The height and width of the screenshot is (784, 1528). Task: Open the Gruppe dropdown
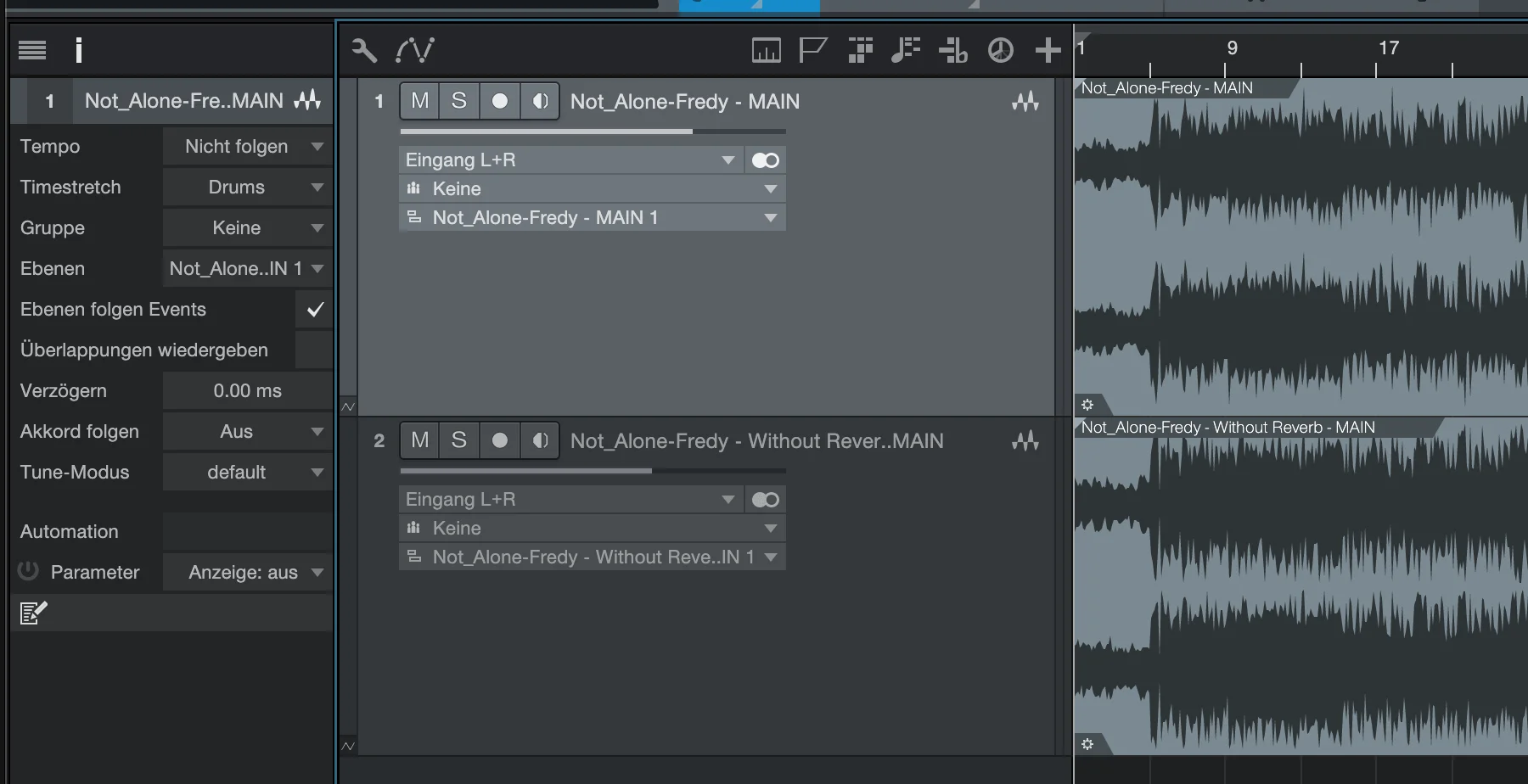click(x=248, y=228)
